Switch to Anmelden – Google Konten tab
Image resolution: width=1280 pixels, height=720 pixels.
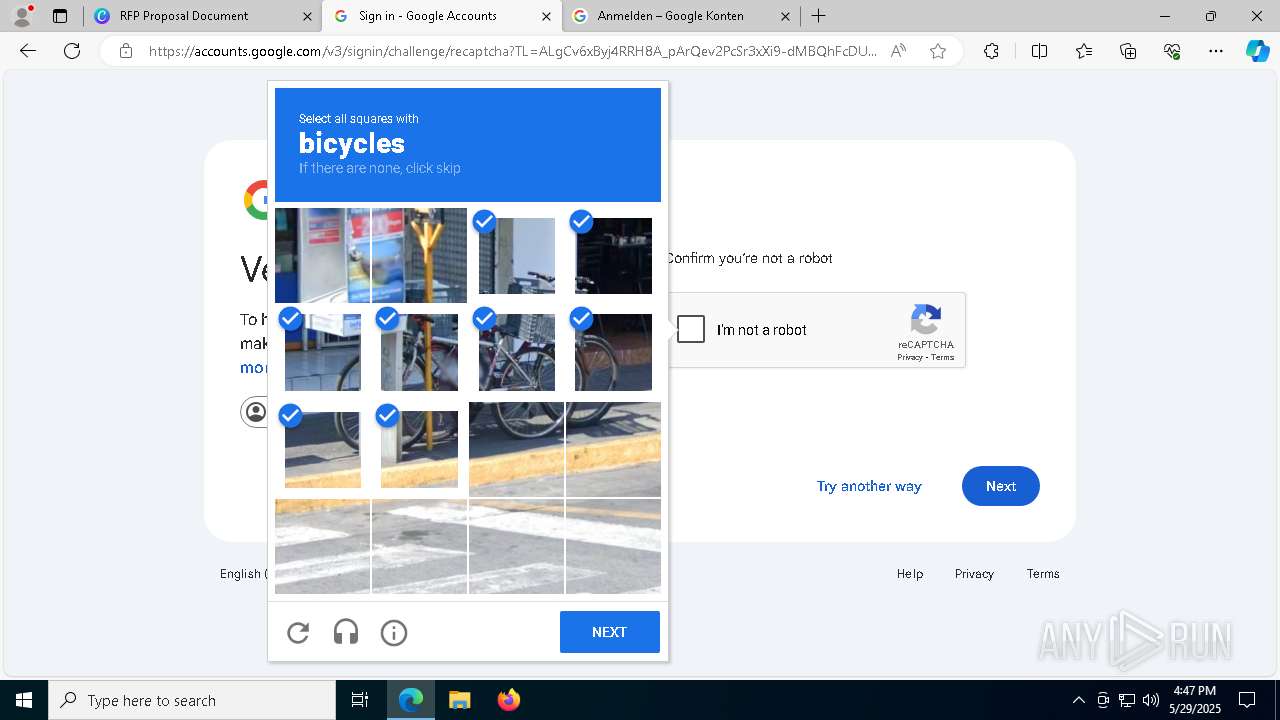coord(681,16)
